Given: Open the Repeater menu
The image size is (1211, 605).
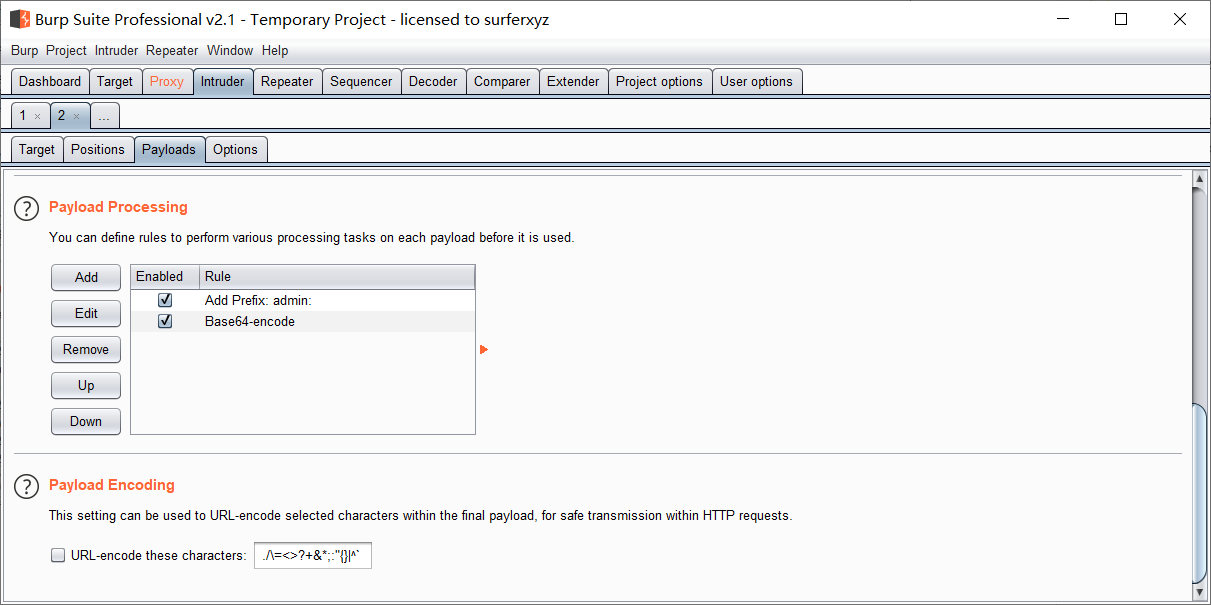Looking at the screenshot, I should coord(172,50).
